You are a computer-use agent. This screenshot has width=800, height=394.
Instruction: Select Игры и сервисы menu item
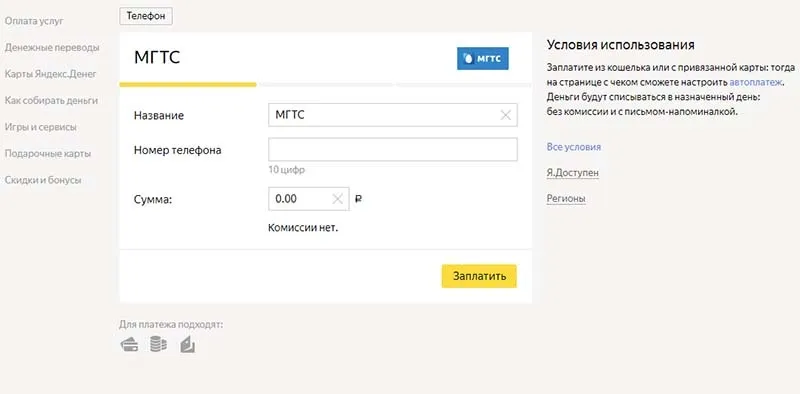point(41,127)
